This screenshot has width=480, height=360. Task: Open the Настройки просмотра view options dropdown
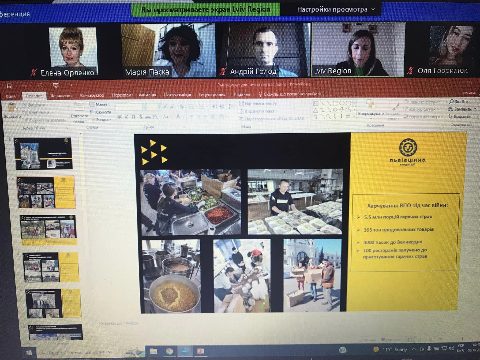click(x=336, y=10)
